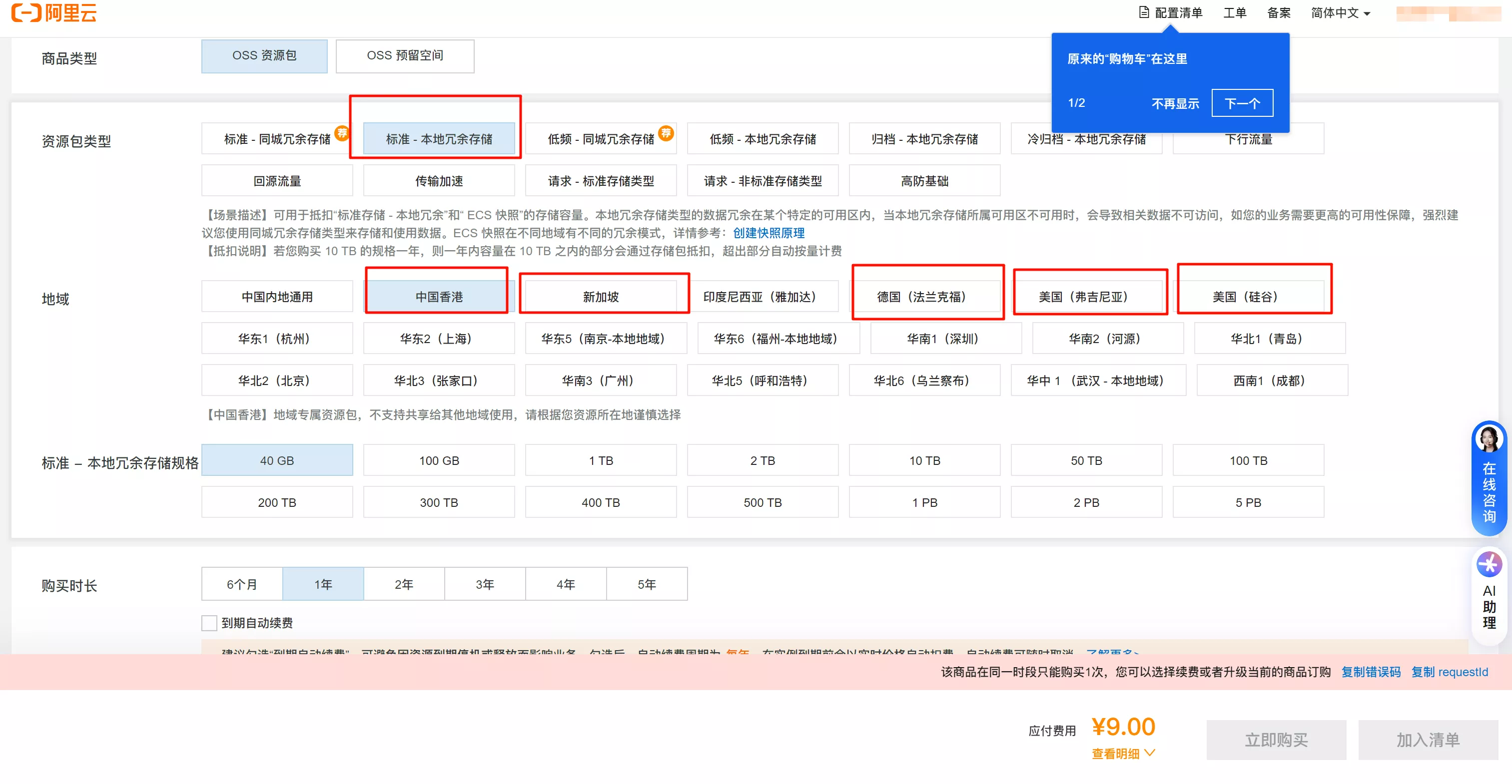Viewport: 1512px width, 784px height.
Task: Switch to the OSS 预留空间 tab
Action: point(405,56)
